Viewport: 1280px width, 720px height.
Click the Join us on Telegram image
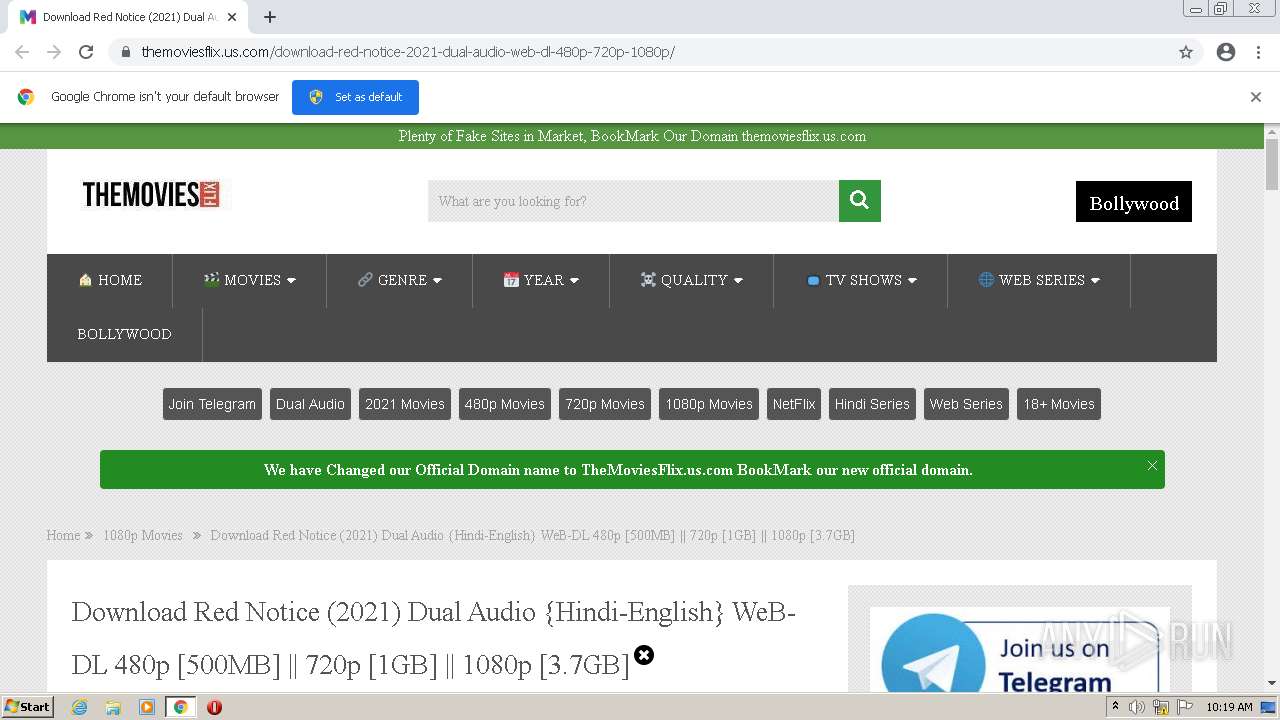[x=1020, y=650]
